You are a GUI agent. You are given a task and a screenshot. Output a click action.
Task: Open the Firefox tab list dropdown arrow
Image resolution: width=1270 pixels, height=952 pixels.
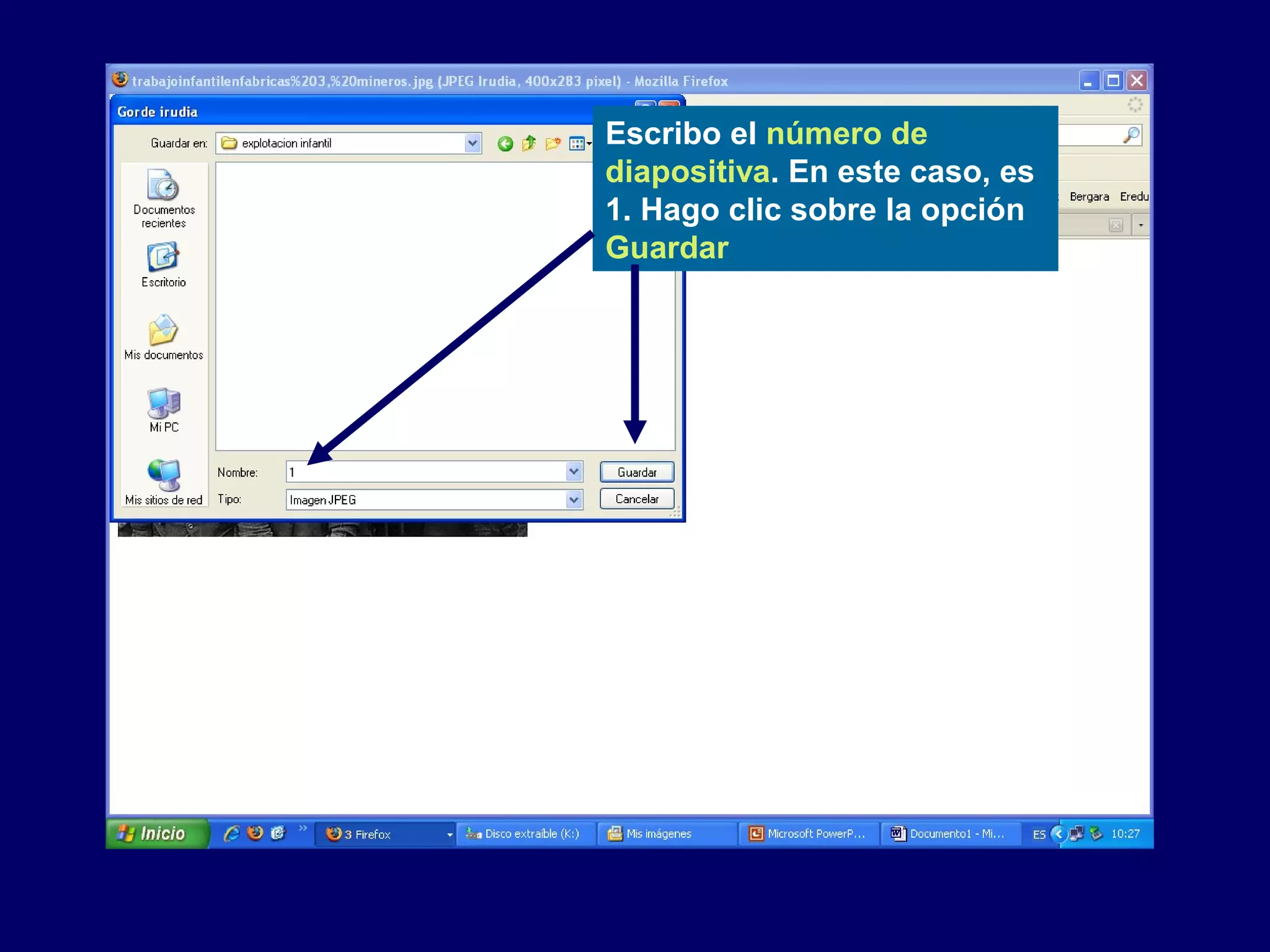1141,225
